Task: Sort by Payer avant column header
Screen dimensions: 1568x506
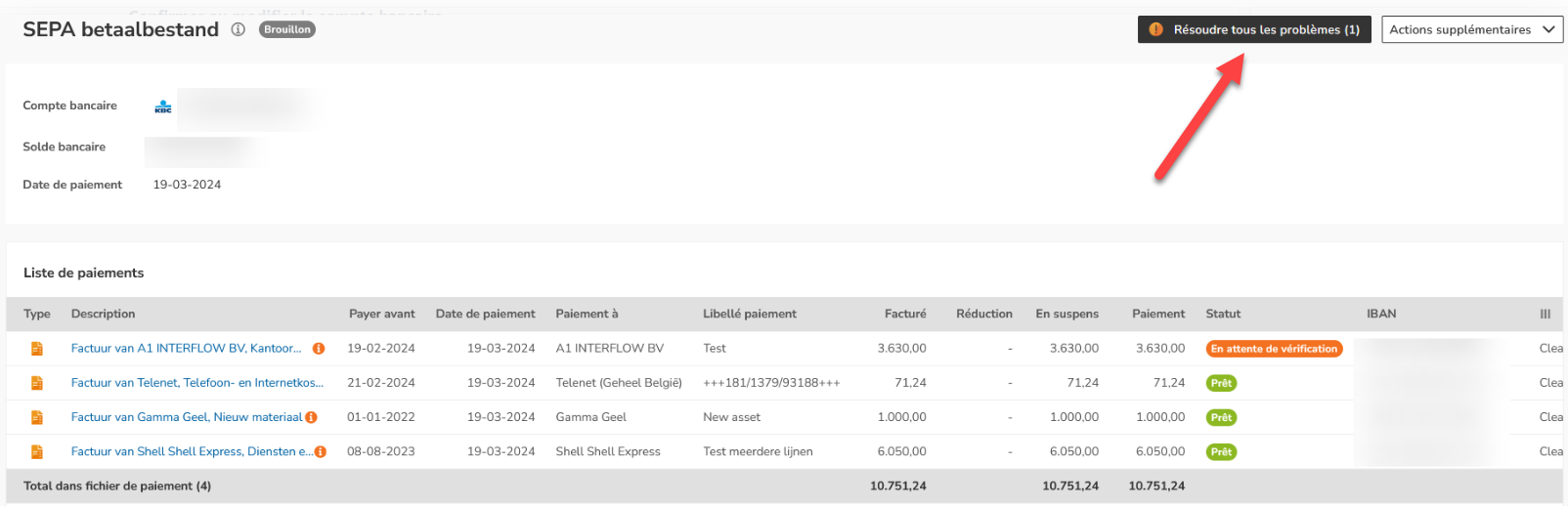Action: tap(382, 314)
